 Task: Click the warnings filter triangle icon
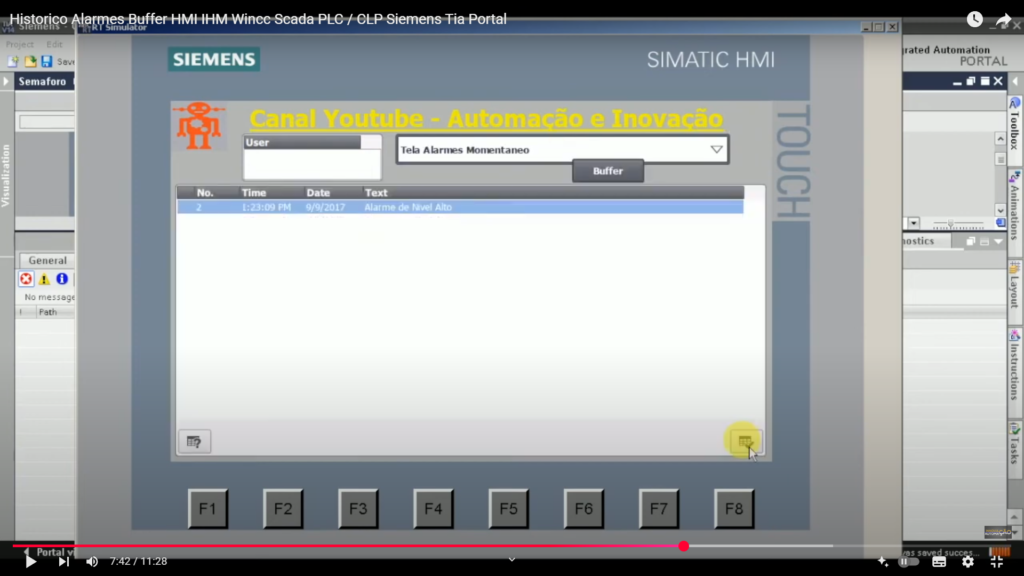point(44,280)
